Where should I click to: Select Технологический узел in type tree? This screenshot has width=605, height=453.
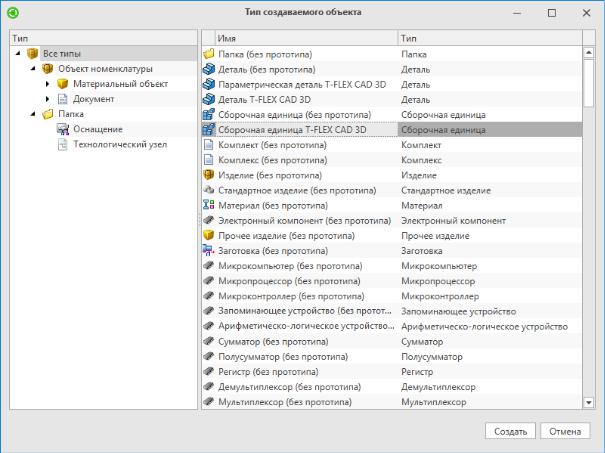[120, 144]
